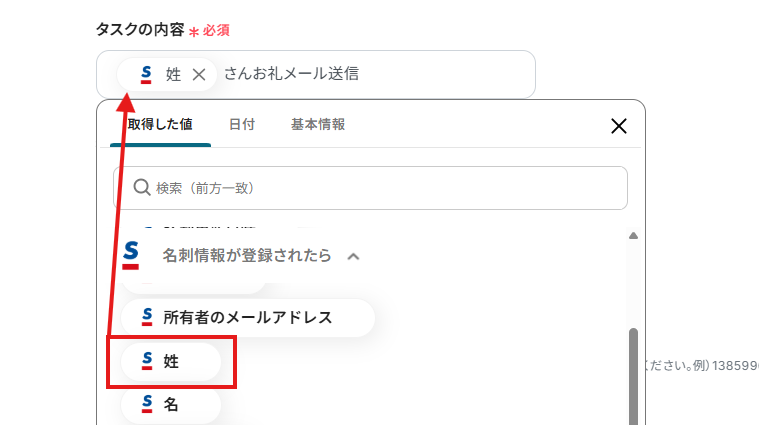Screen dimensions: 759x425
Task: Click the Sansan icon on the 名 list item
Action: 148,404
